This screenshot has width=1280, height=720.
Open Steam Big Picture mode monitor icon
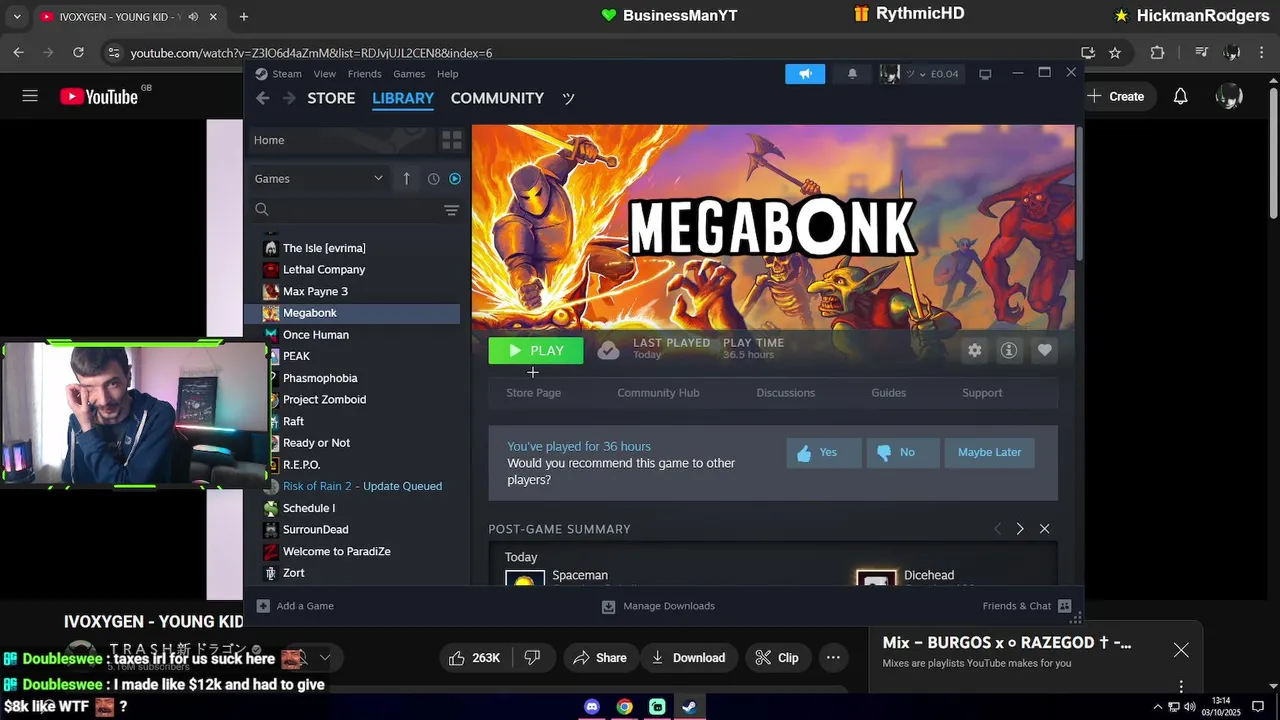[x=985, y=74]
